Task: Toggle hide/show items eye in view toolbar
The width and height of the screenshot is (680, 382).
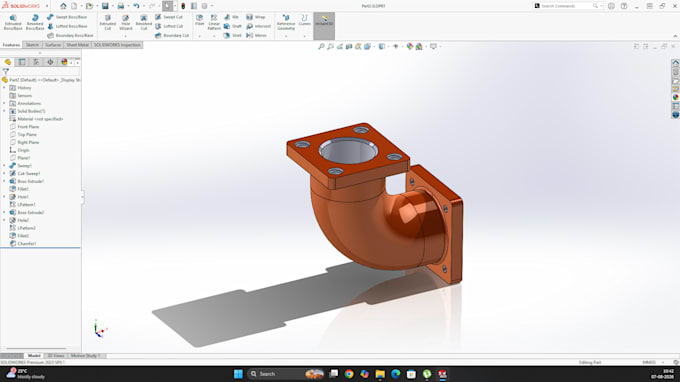Action: (396, 46)
